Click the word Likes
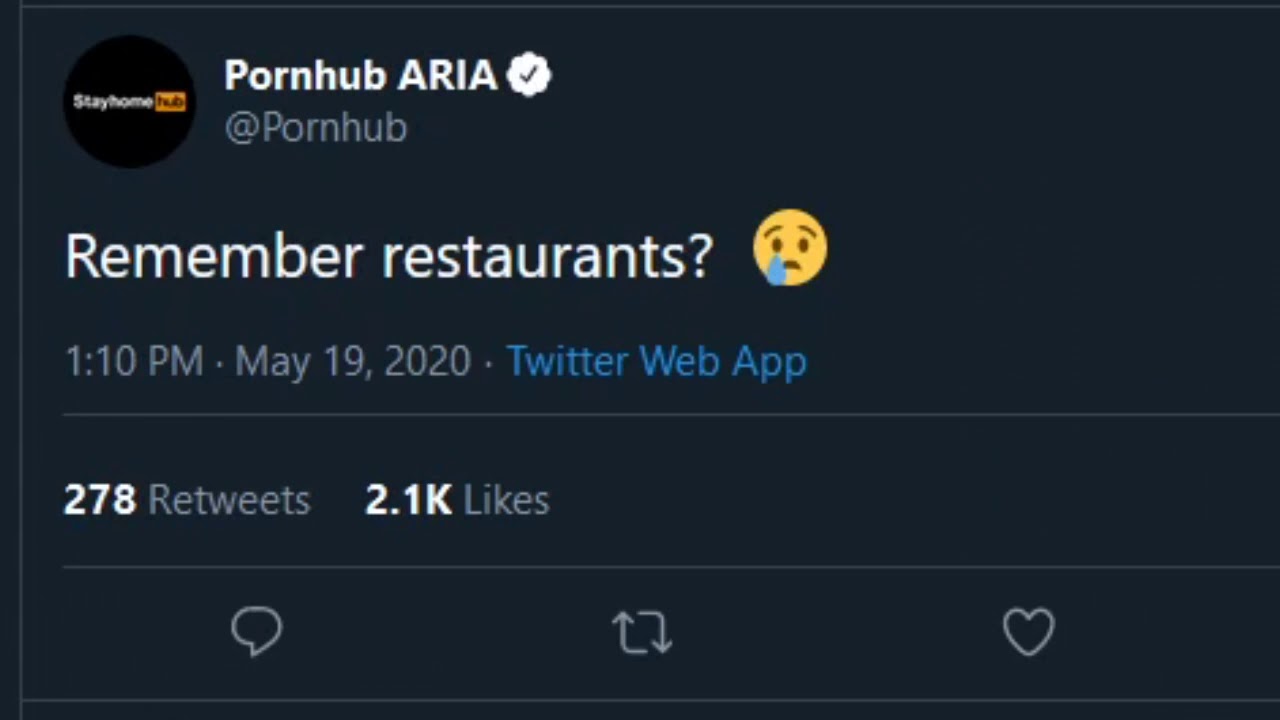This screenshot has height=720, width=1280. pyautogui.click(x=506, y=500)
